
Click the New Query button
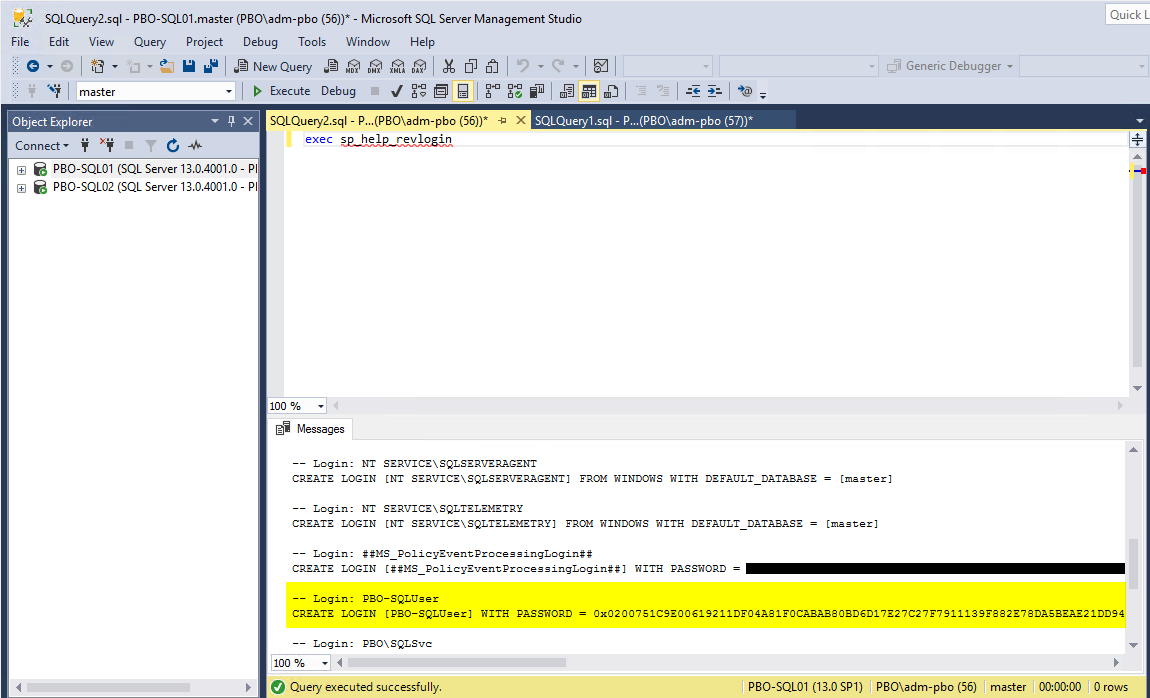pyautogui.click(x=274, y=66)
